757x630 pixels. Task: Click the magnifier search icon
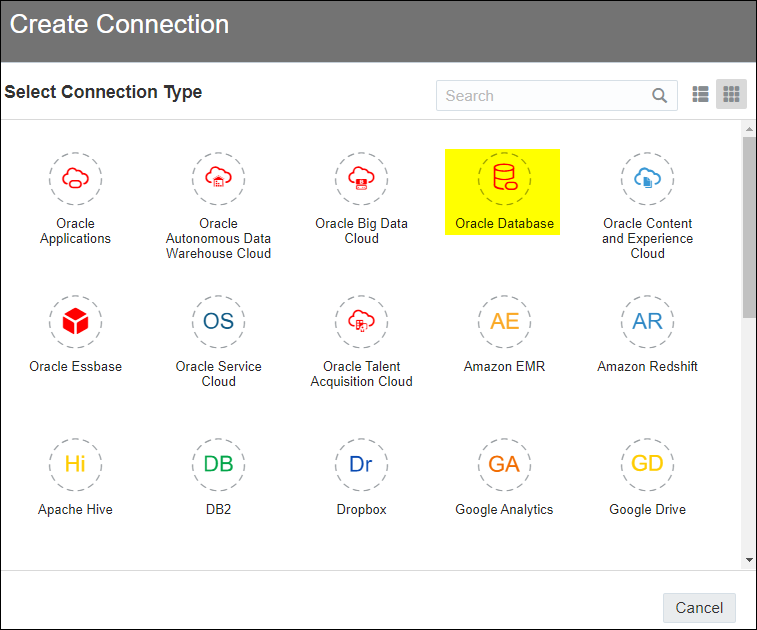point(659,96)
